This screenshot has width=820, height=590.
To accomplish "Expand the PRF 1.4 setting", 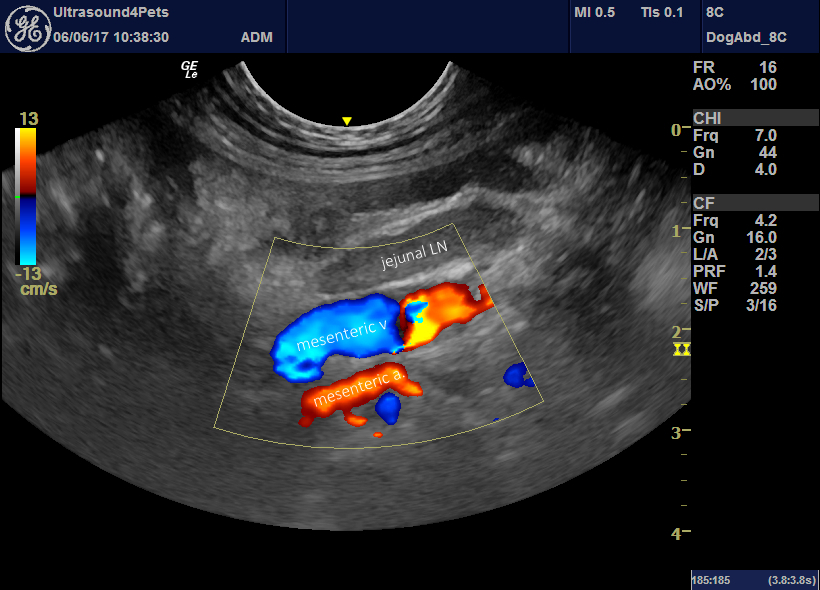I will pyautogui.click(x=728, y=271).
